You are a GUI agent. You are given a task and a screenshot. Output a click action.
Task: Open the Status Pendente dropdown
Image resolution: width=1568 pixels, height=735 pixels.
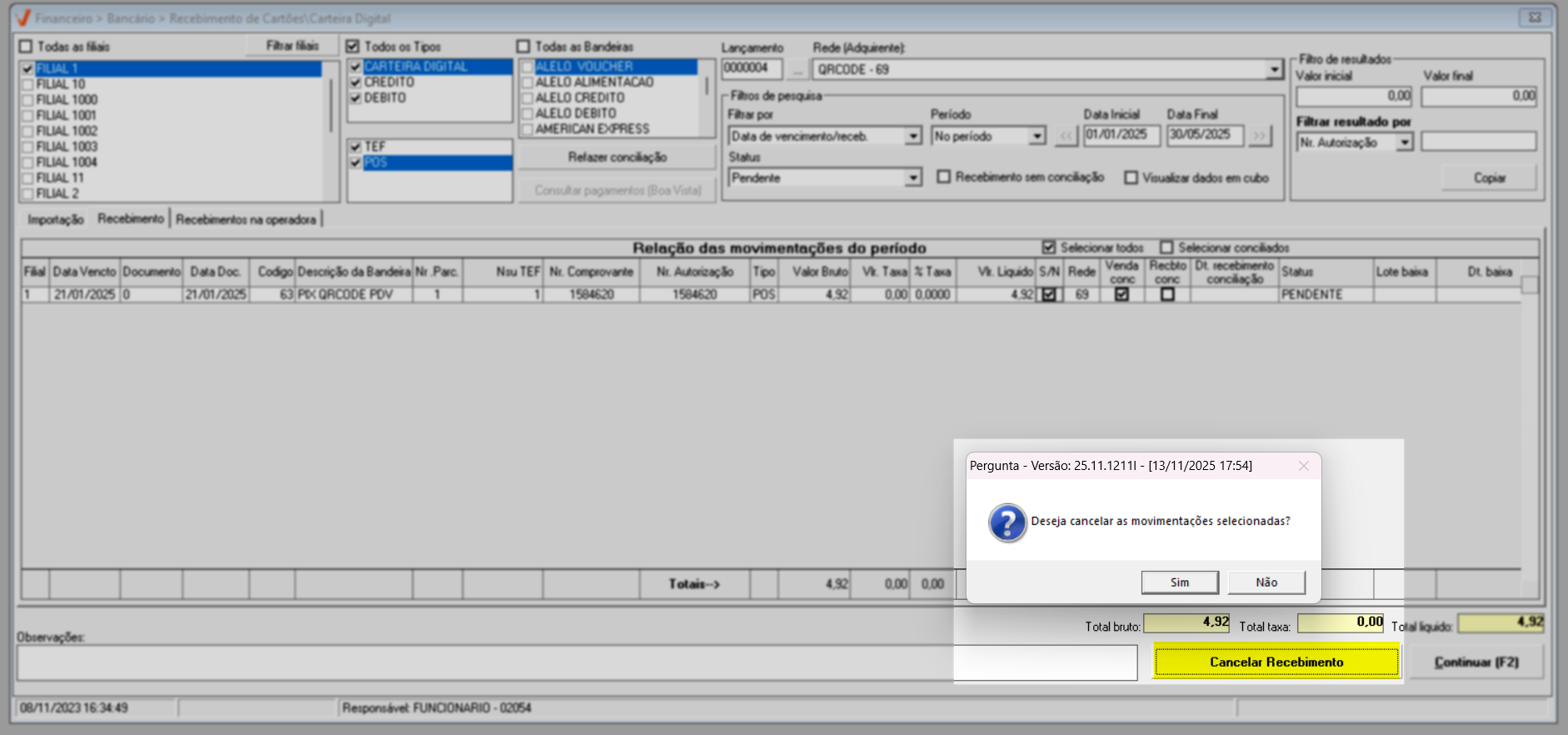pos(913,177)
